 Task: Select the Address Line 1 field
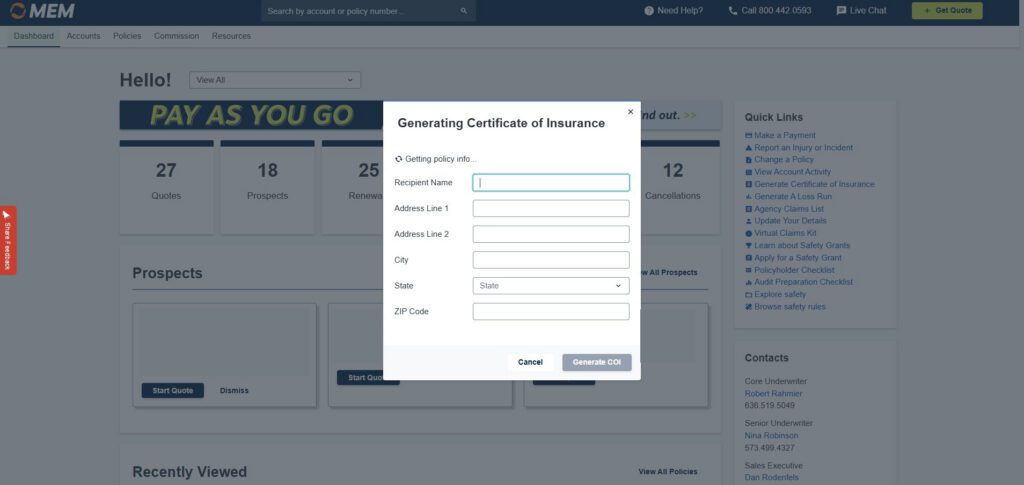551,209
